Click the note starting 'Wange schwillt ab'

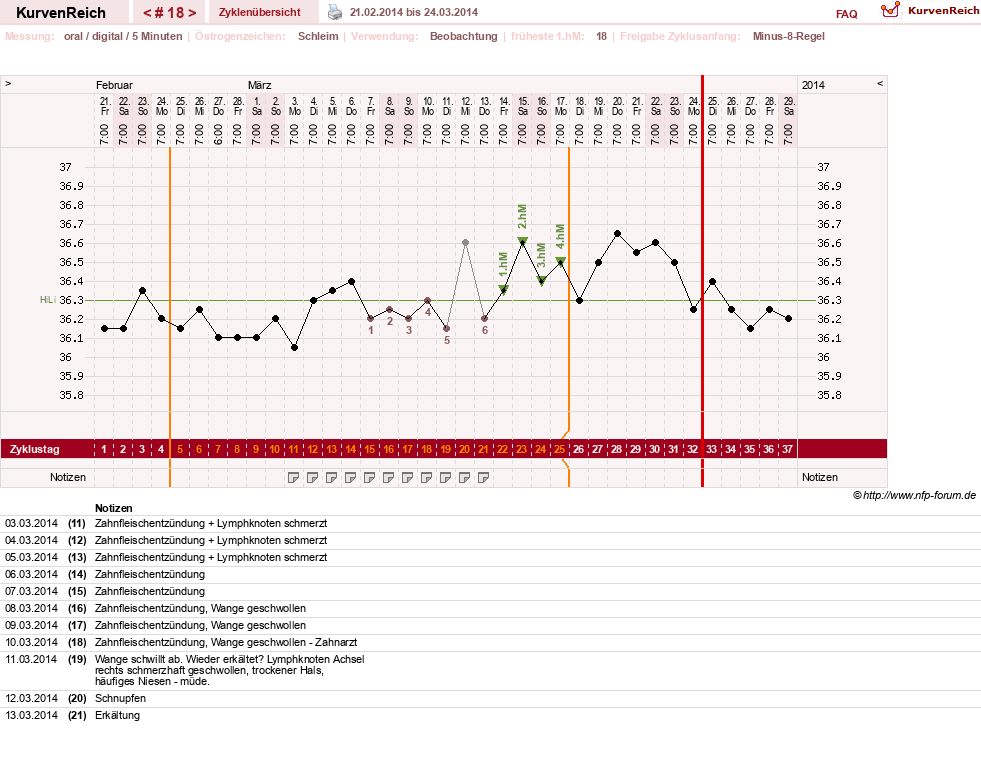tap(230, 671)
